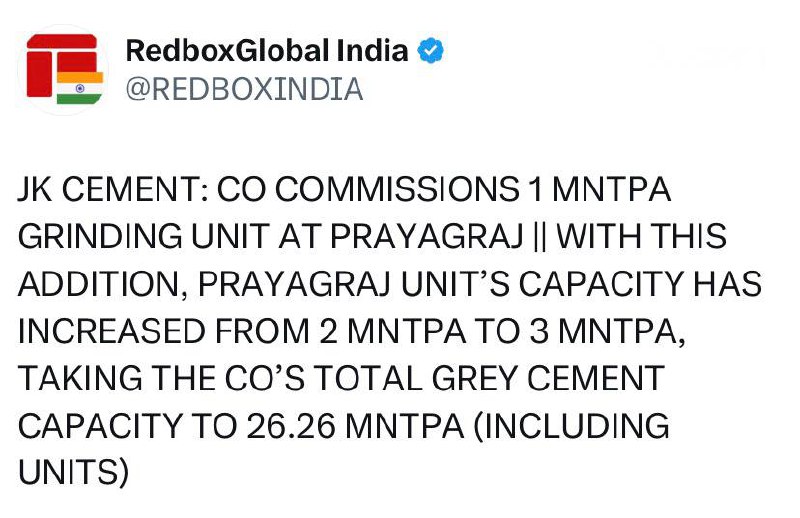Click the phrase "GRINDING UNIT AT PRAYAGRAJ"

275,239
